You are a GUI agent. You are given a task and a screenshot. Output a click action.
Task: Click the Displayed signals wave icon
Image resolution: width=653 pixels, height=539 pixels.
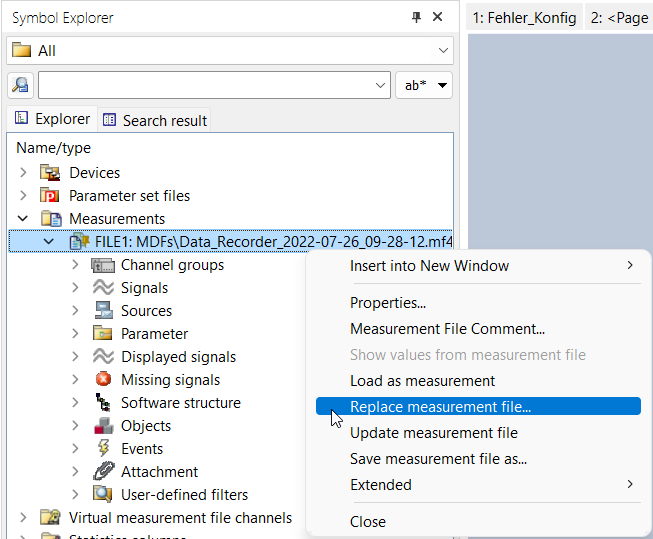103,357
